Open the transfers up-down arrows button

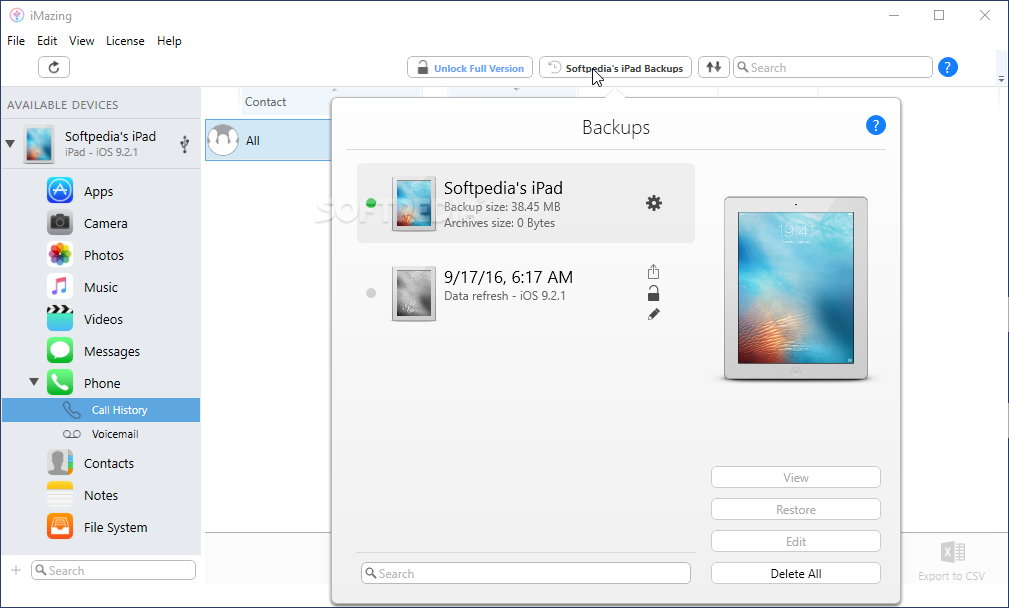pos(714,67)
